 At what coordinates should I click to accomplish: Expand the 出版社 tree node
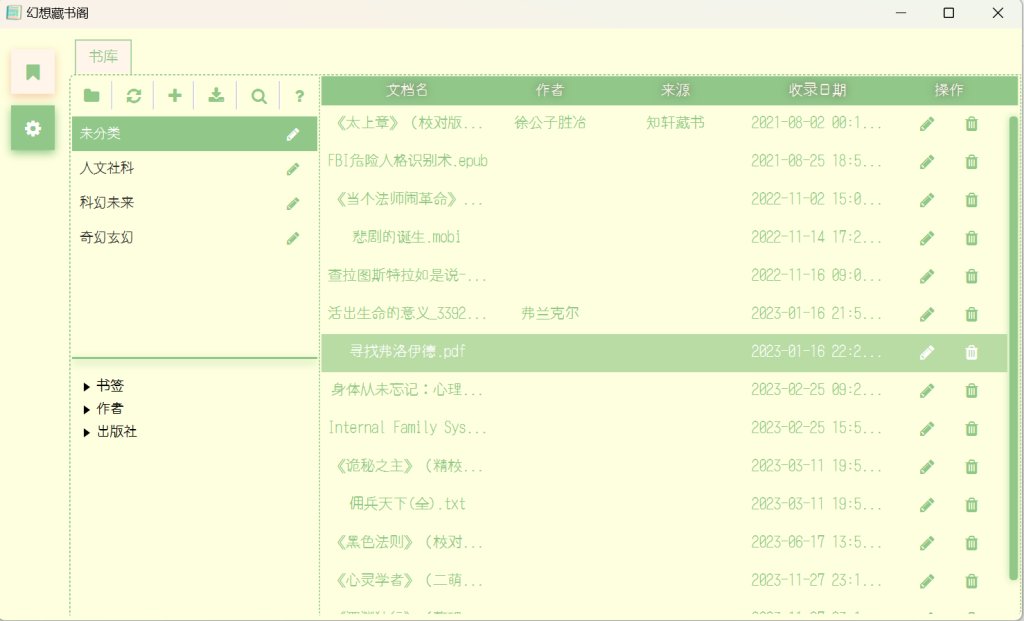pyautogui.click(x=87, y=432)
